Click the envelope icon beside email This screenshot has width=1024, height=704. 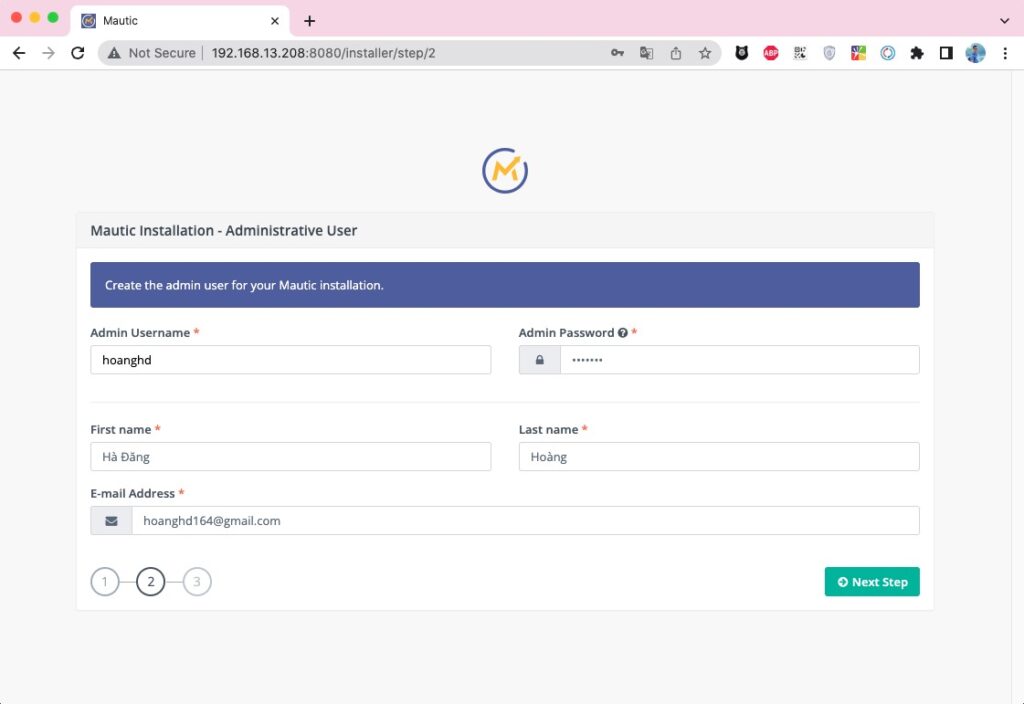click(111, 520)
